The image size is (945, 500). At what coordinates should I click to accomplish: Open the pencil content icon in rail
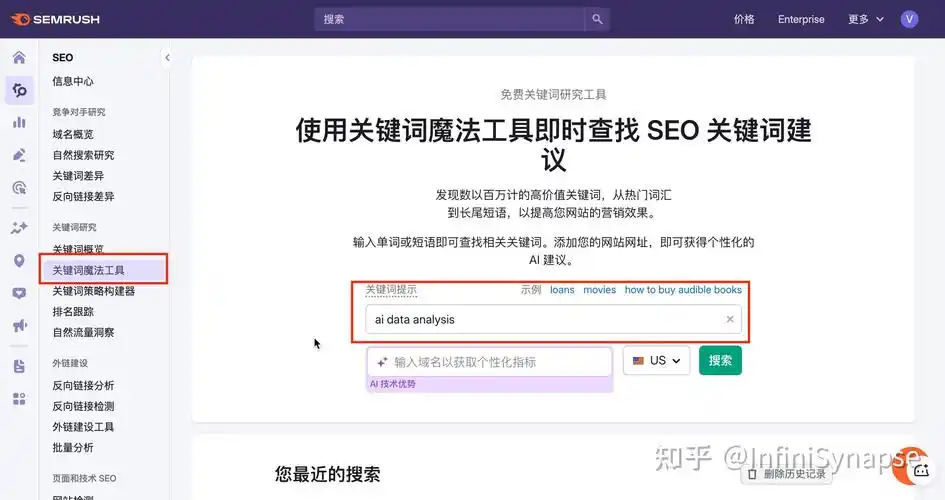pos(19,155)
